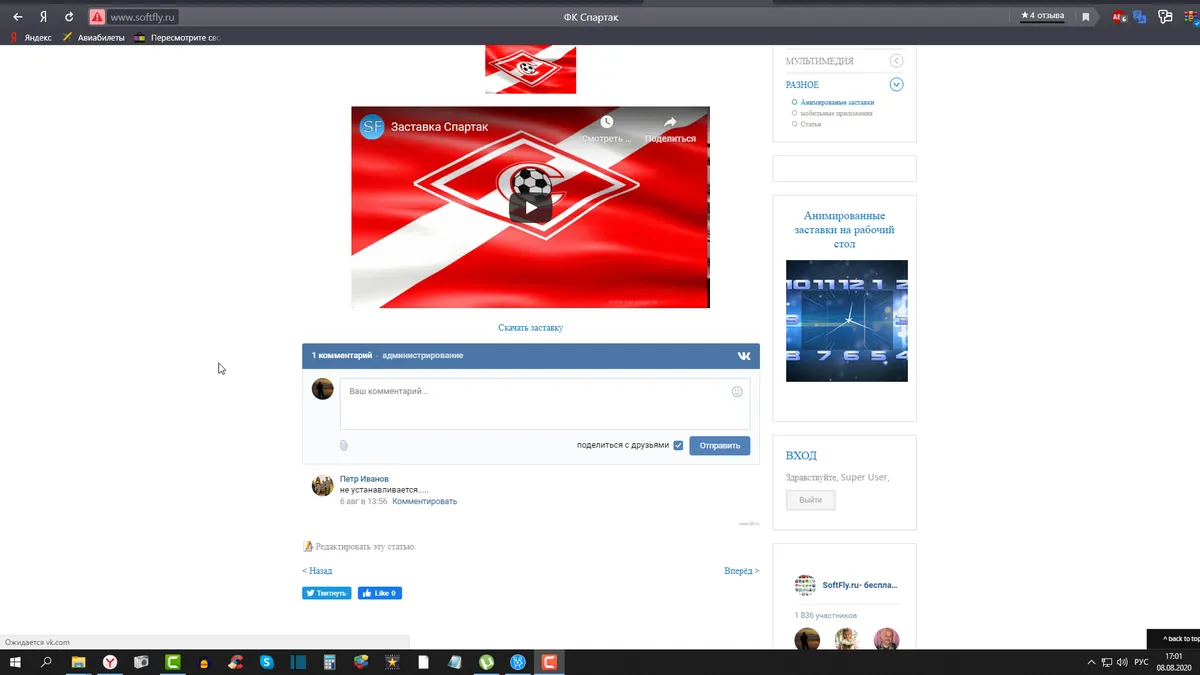Expand the МУЛЬТИМЕДИЯ menu arrow
1200x675 pixels.
pos(897,61)
